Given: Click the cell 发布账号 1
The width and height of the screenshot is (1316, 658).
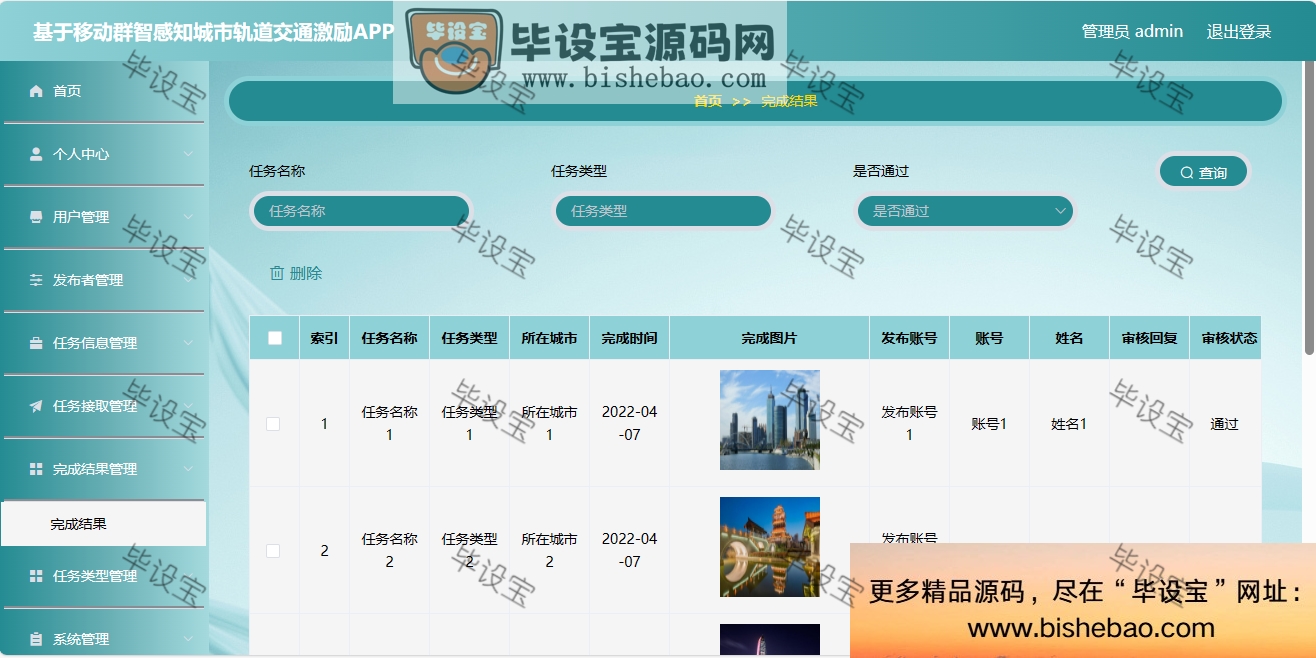Looking at the screenshot, I should click(x=909, y=423).
